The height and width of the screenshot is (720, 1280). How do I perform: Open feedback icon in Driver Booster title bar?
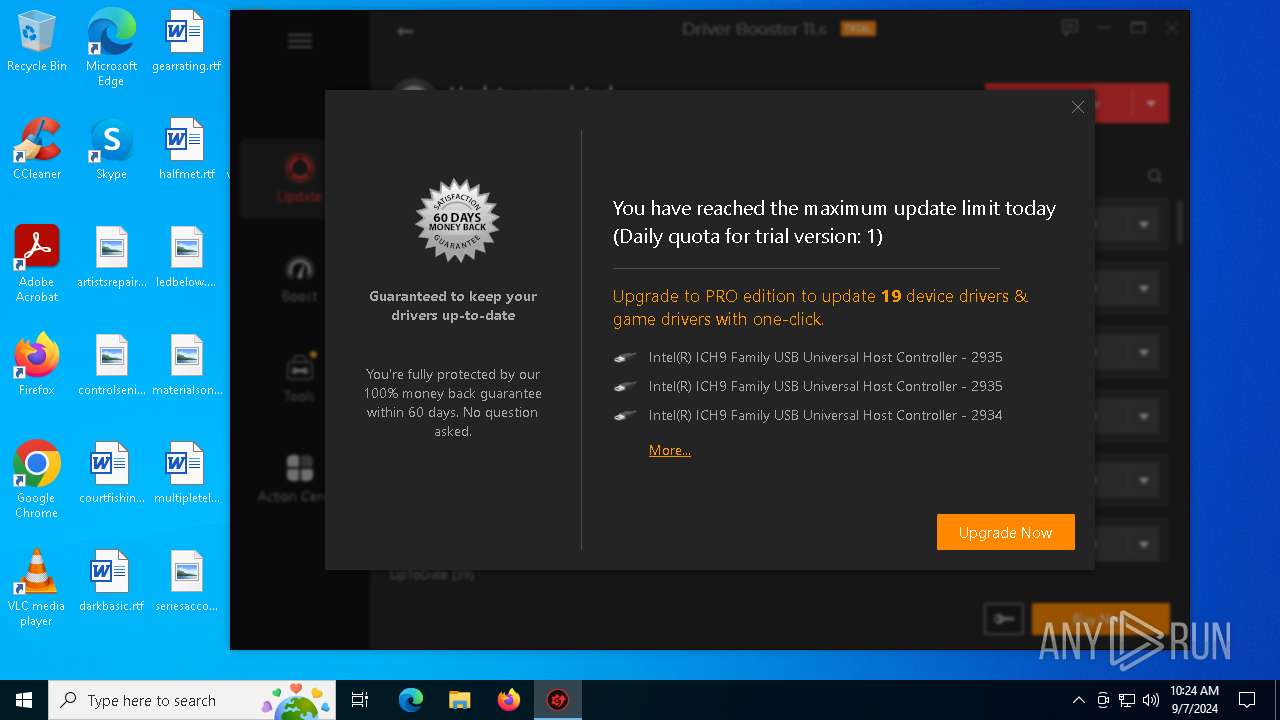[1069, 28]
